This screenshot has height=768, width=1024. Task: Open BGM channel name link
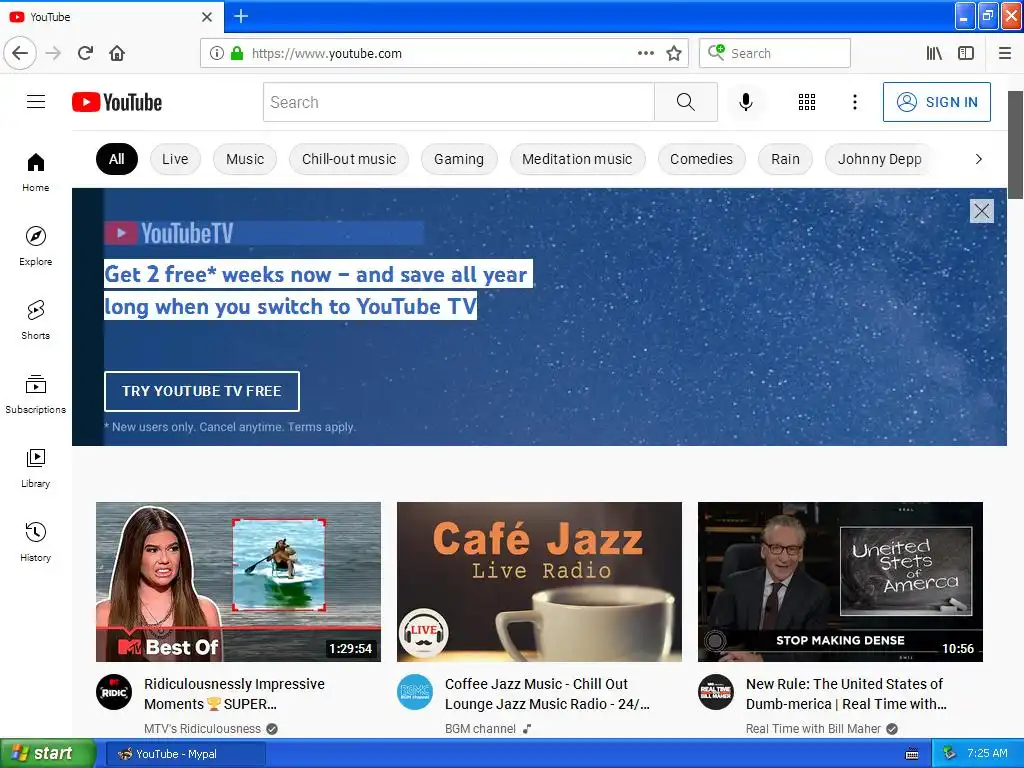(x=480, y=728)
